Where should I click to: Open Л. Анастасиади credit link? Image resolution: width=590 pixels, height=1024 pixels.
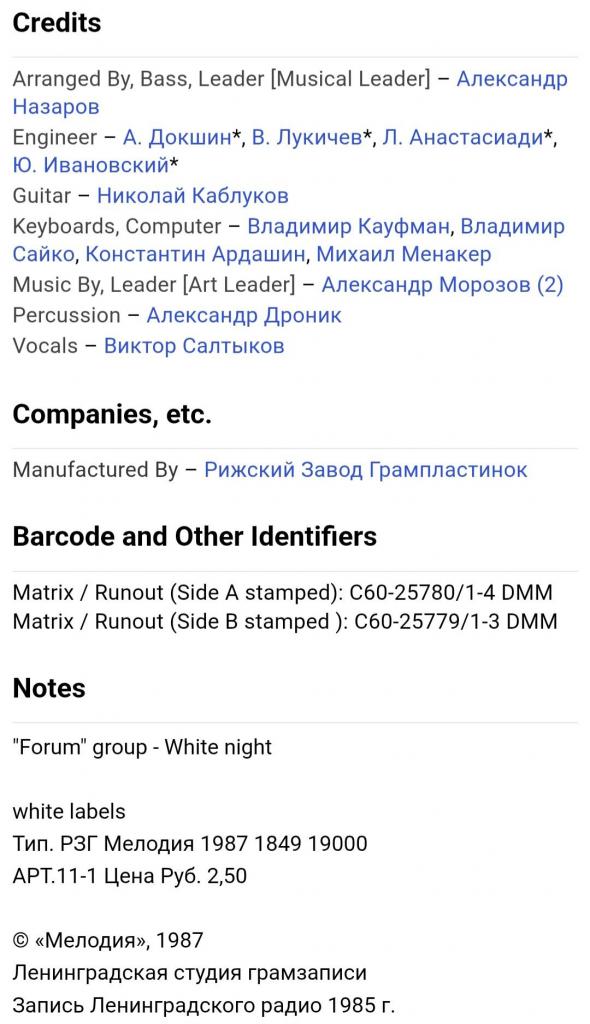tap(463, 138)
